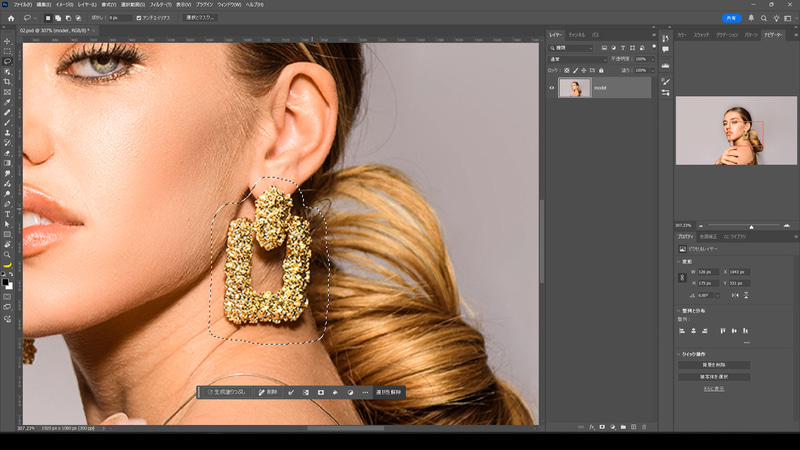Viewport: 800px width, 450px height.
Task: Open the Comments panel icon
Action: (665, 49)
